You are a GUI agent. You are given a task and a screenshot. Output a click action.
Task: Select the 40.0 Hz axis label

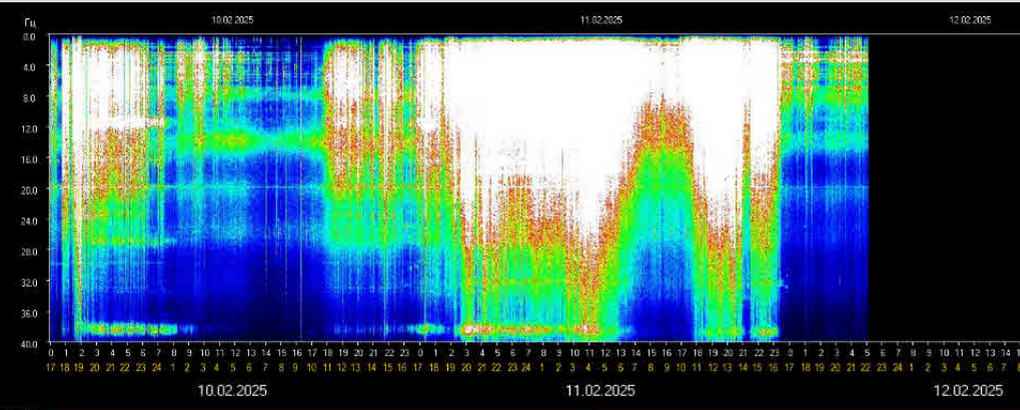click(29, 342)
